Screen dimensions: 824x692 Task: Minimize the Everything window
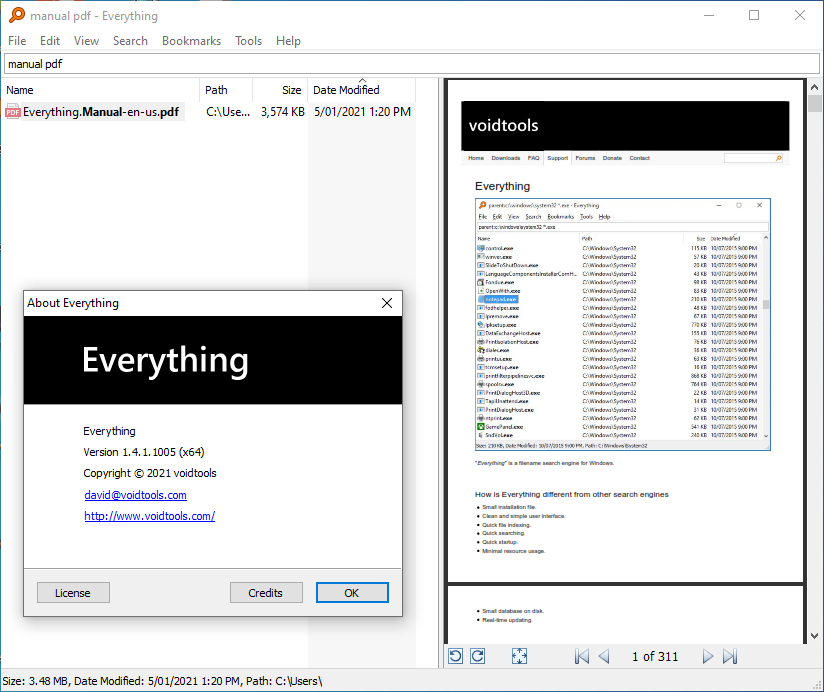pyautogui.click(x=709, y=15)
